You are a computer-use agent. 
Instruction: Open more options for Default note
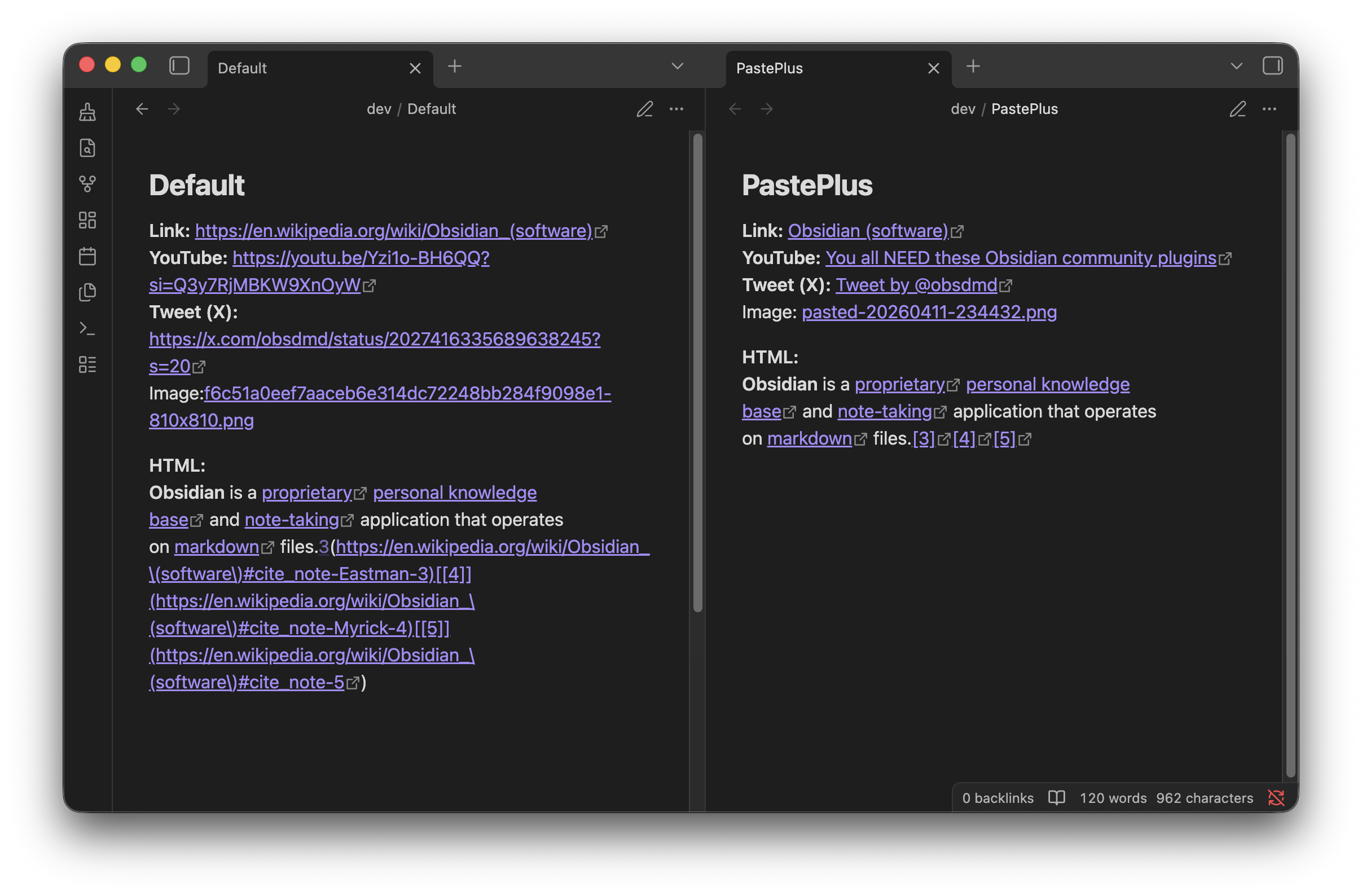676,109
